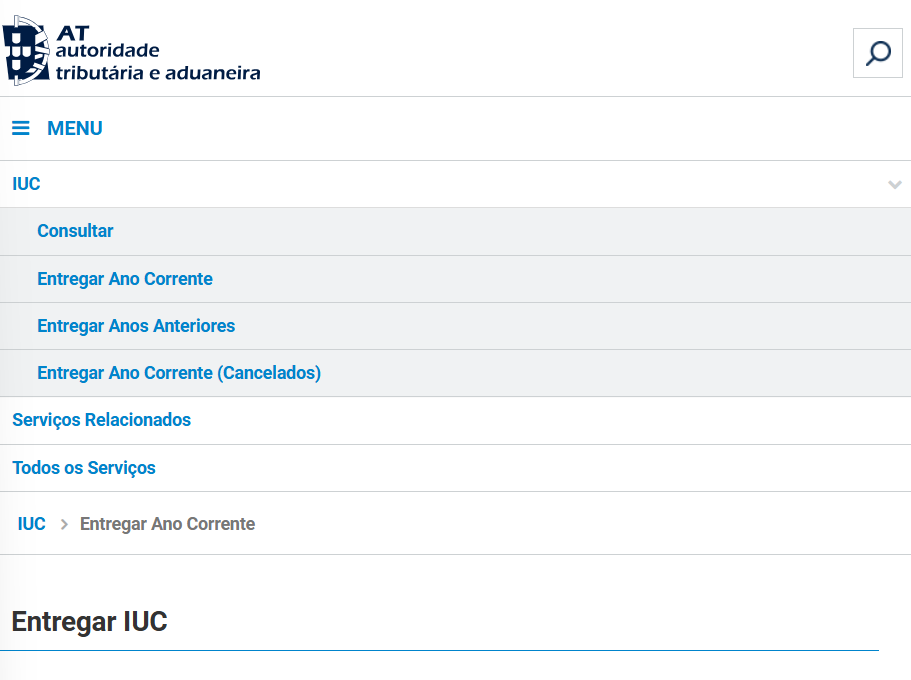The height and width of the screenshot is (680, 911).
Task: Select the IUC menu header
Action: [x=26, y=184]
